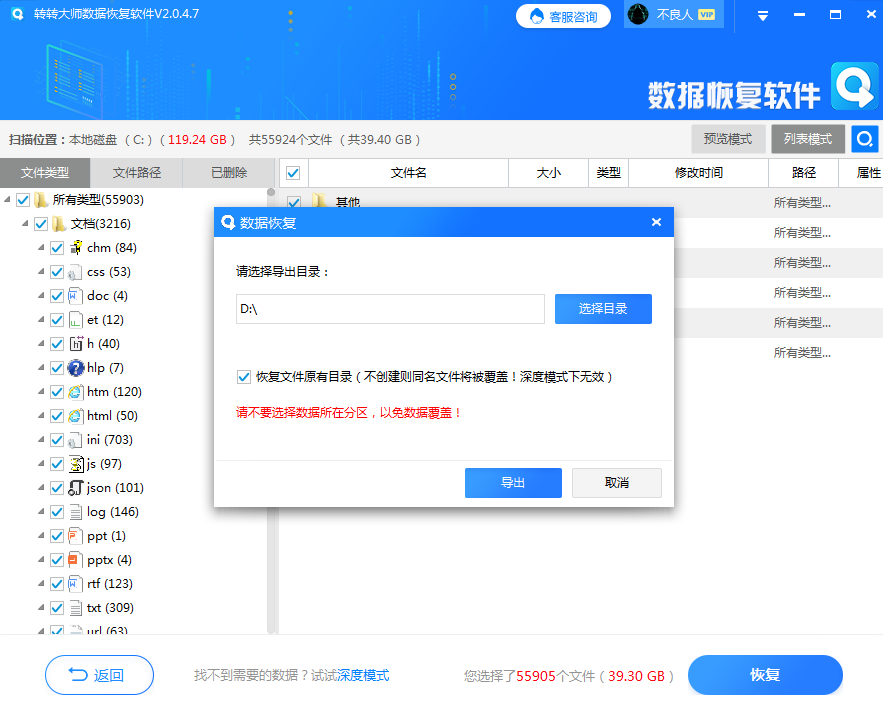Click the doc file type icon in sidebar
The width and height of the screenshot is (883, 705).
click(73, 295)
